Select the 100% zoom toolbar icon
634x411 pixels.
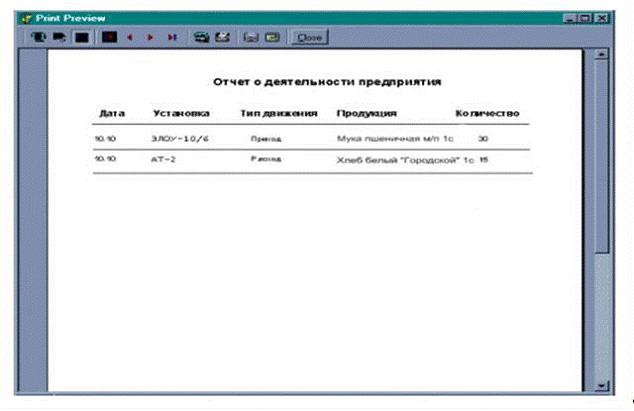[x=60, y=37]
